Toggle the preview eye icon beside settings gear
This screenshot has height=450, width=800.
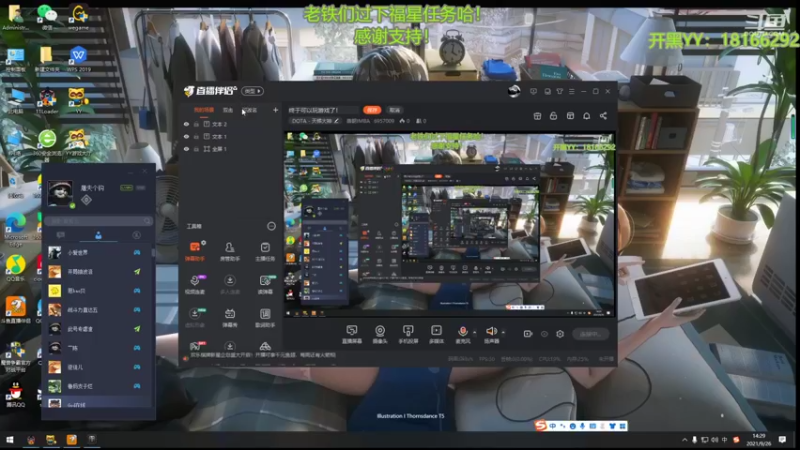tap(544, 334)
